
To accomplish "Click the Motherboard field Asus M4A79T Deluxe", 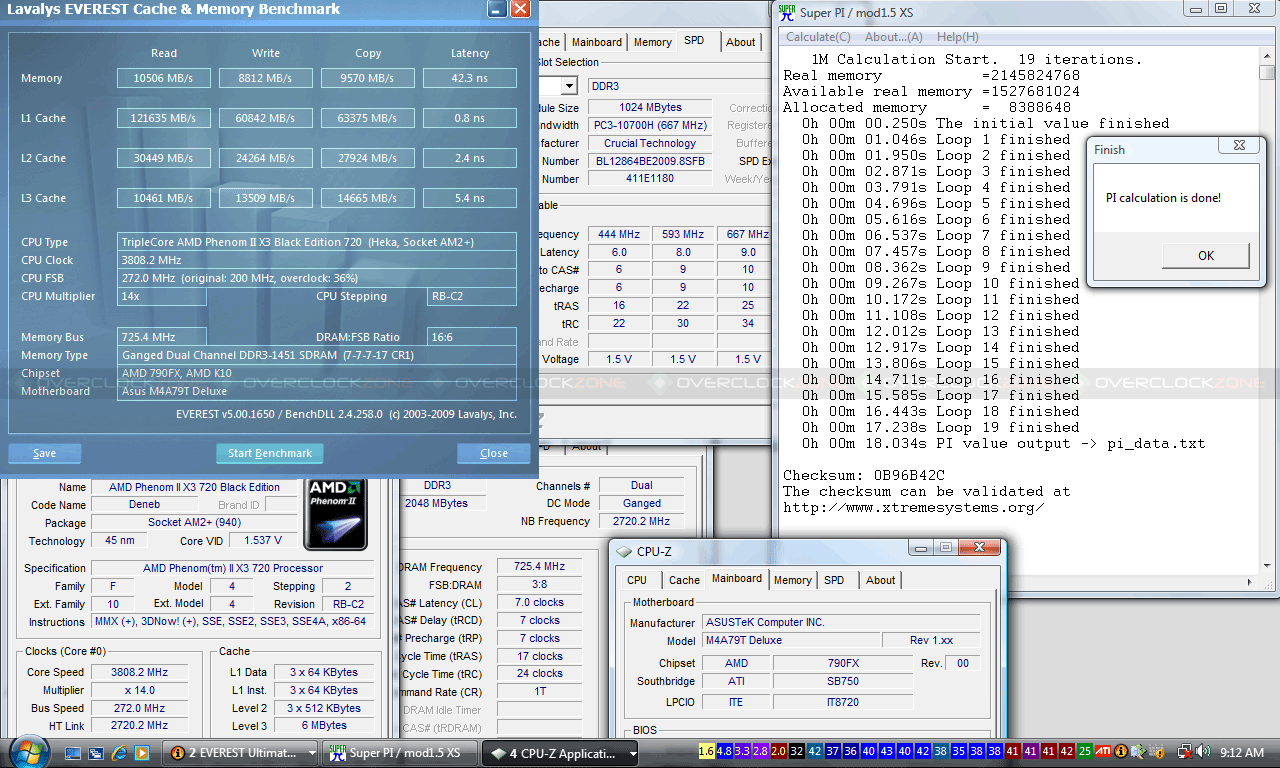I will (x=317, y=391).
